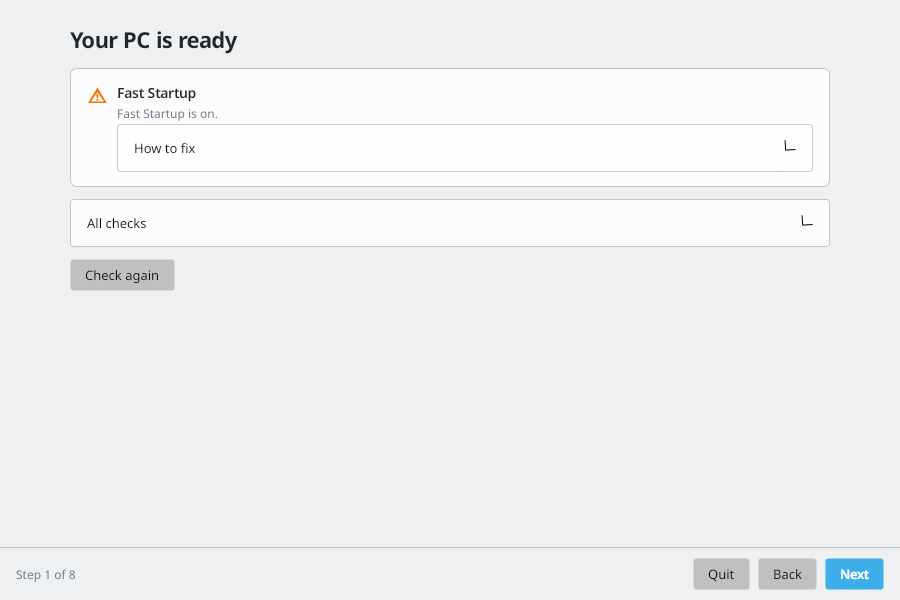The width and height of the screenshot is (900, 600).
Task: Click the All checks label text
Action: [117, 223]
